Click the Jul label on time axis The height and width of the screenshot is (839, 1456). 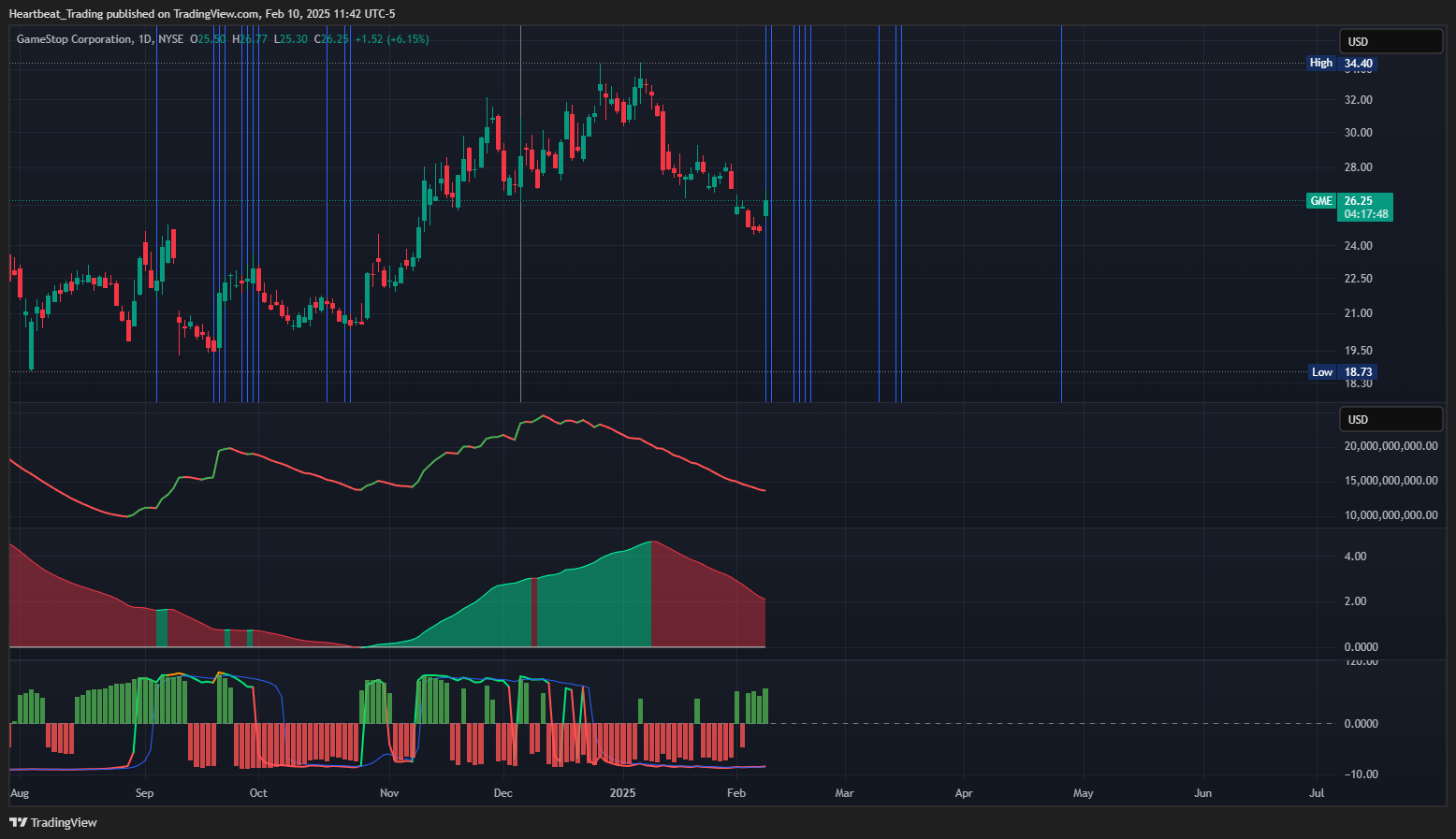(1317, 793)
